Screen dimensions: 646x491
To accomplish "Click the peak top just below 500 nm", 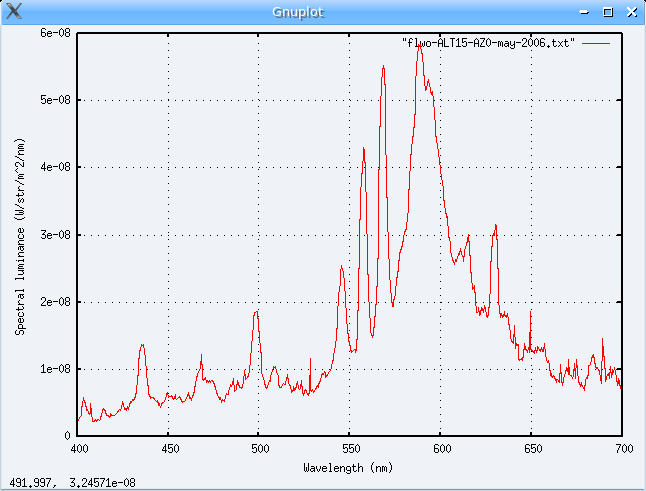I will (x=256, y=312).
